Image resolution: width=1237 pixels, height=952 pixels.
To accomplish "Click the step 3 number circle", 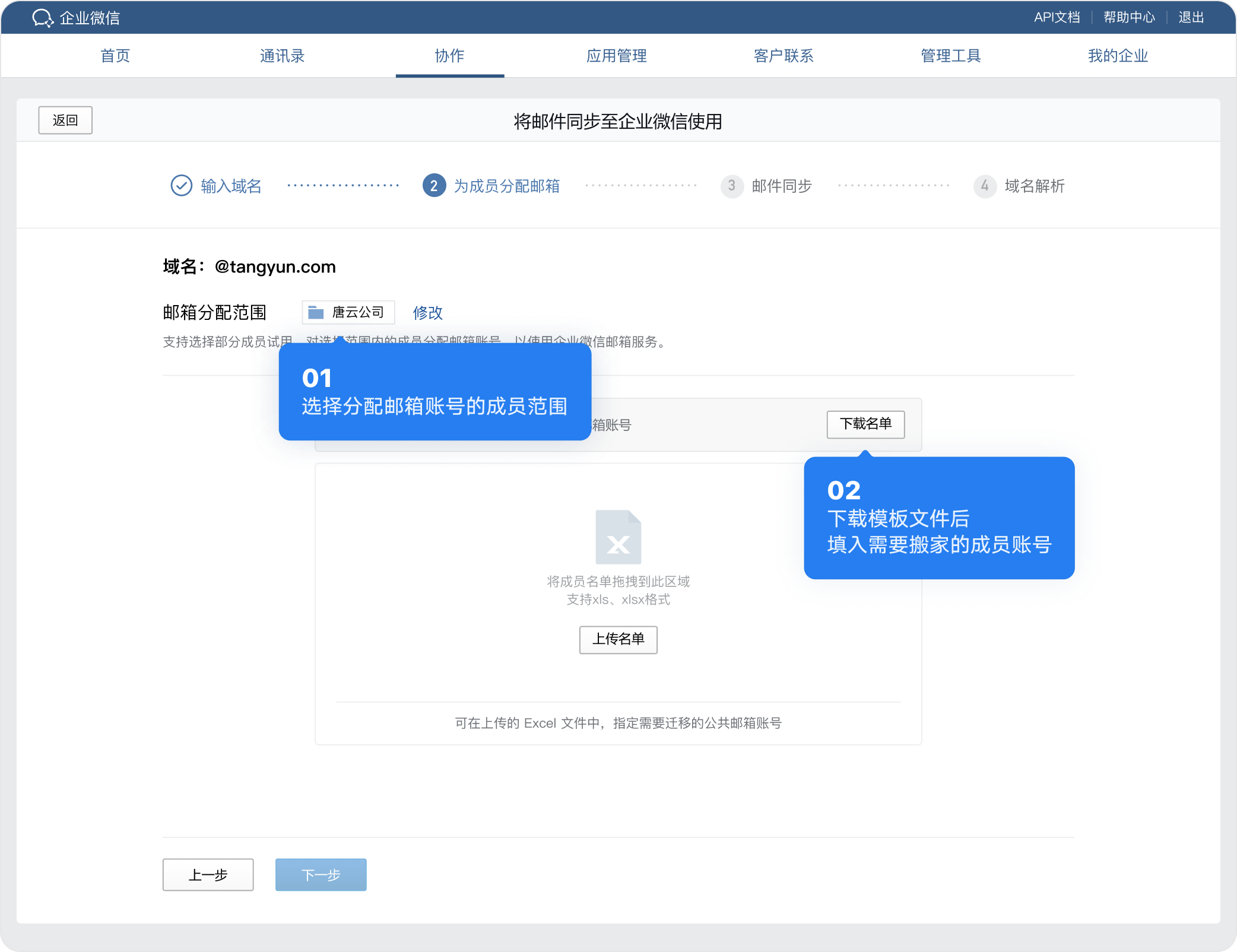I will (731, 186).
